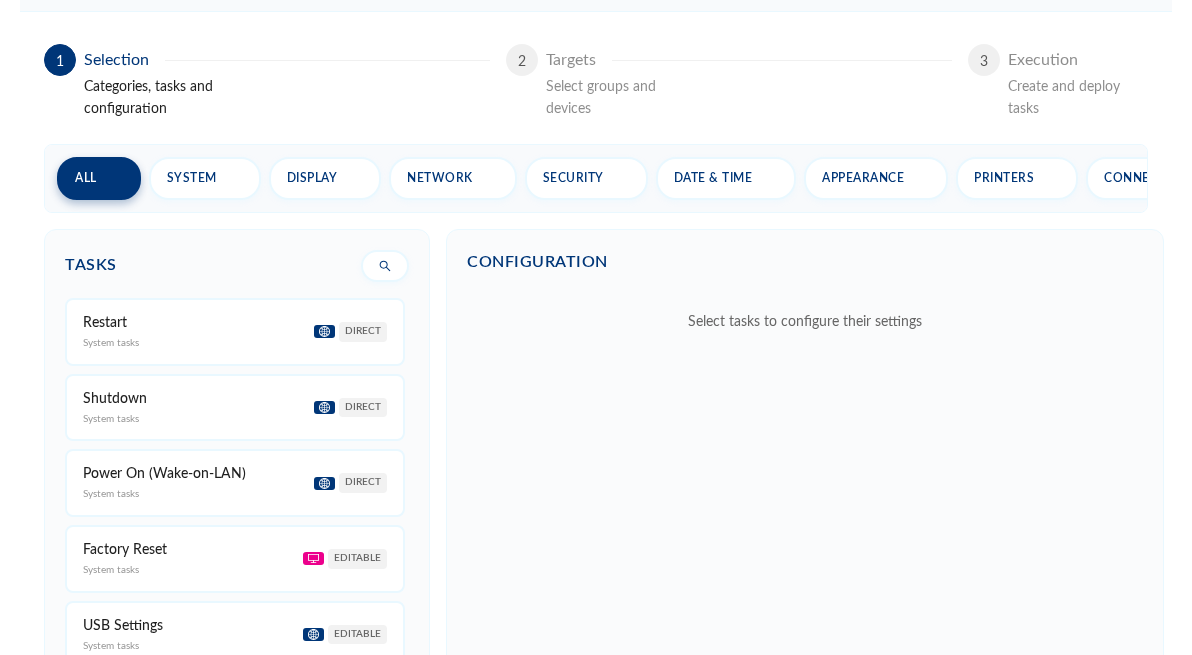
Task: Click the pink monitor icon on Factory Reset
Action: [313, 558]
